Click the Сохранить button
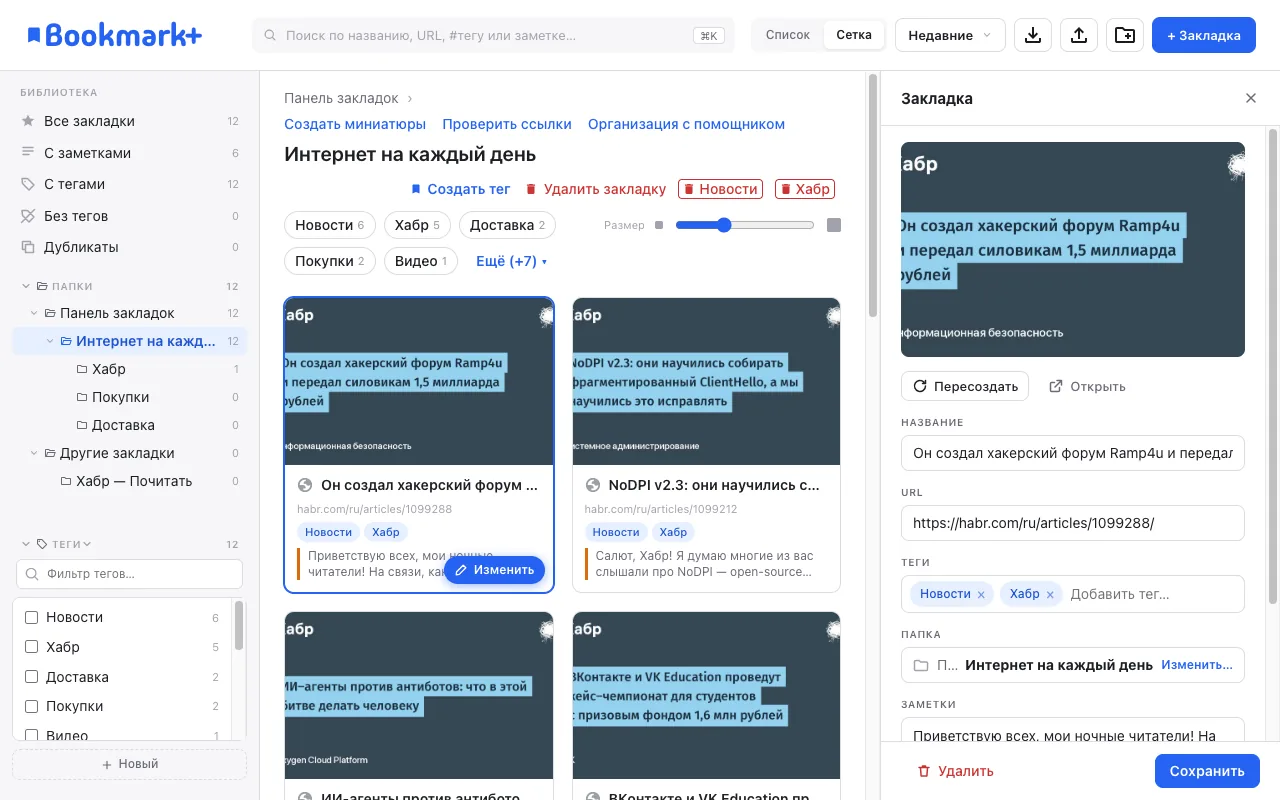The width and height of the screenshot is (1280, 800). [x=1207, y=771]
